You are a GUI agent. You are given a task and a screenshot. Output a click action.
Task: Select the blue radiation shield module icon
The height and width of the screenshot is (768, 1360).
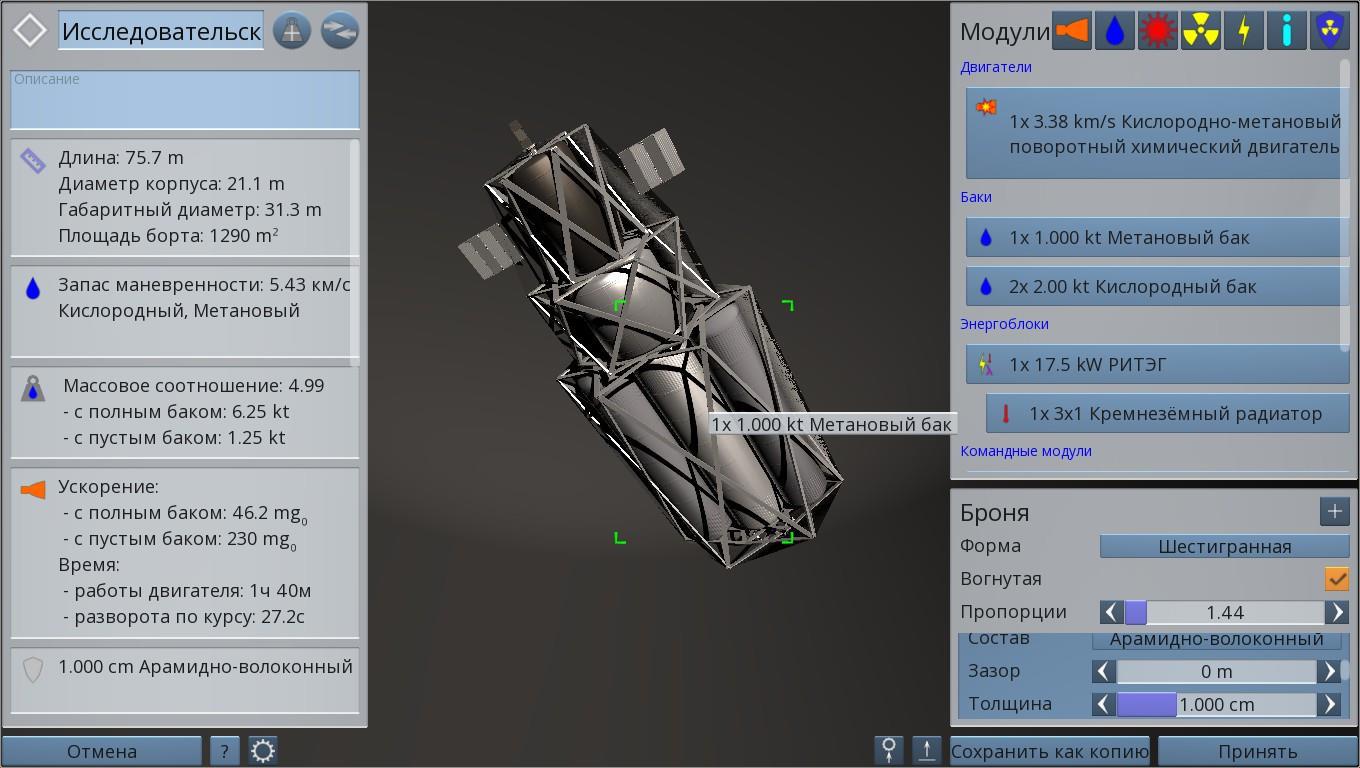pos(1329,31)
